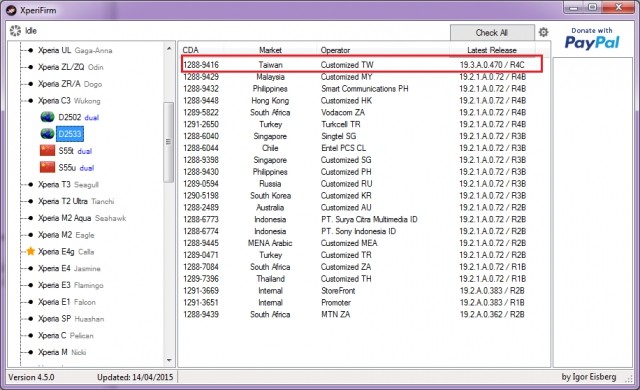Click the Check All button
This screenshot has height=390, width=640.
click(492, 33)
